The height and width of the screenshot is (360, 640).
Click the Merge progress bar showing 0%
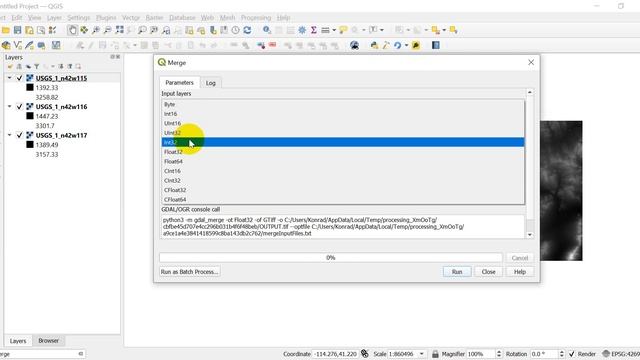tap(331, 258)
